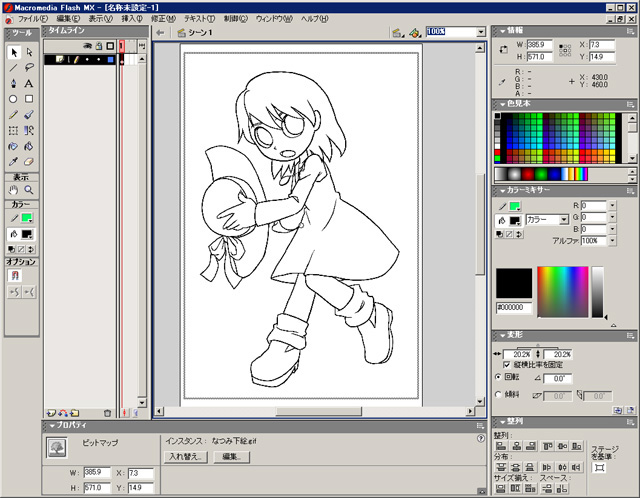This screenshot has height=498, width=640.
Task: Click the Swap button in Properties
Action: click(186, 457)
